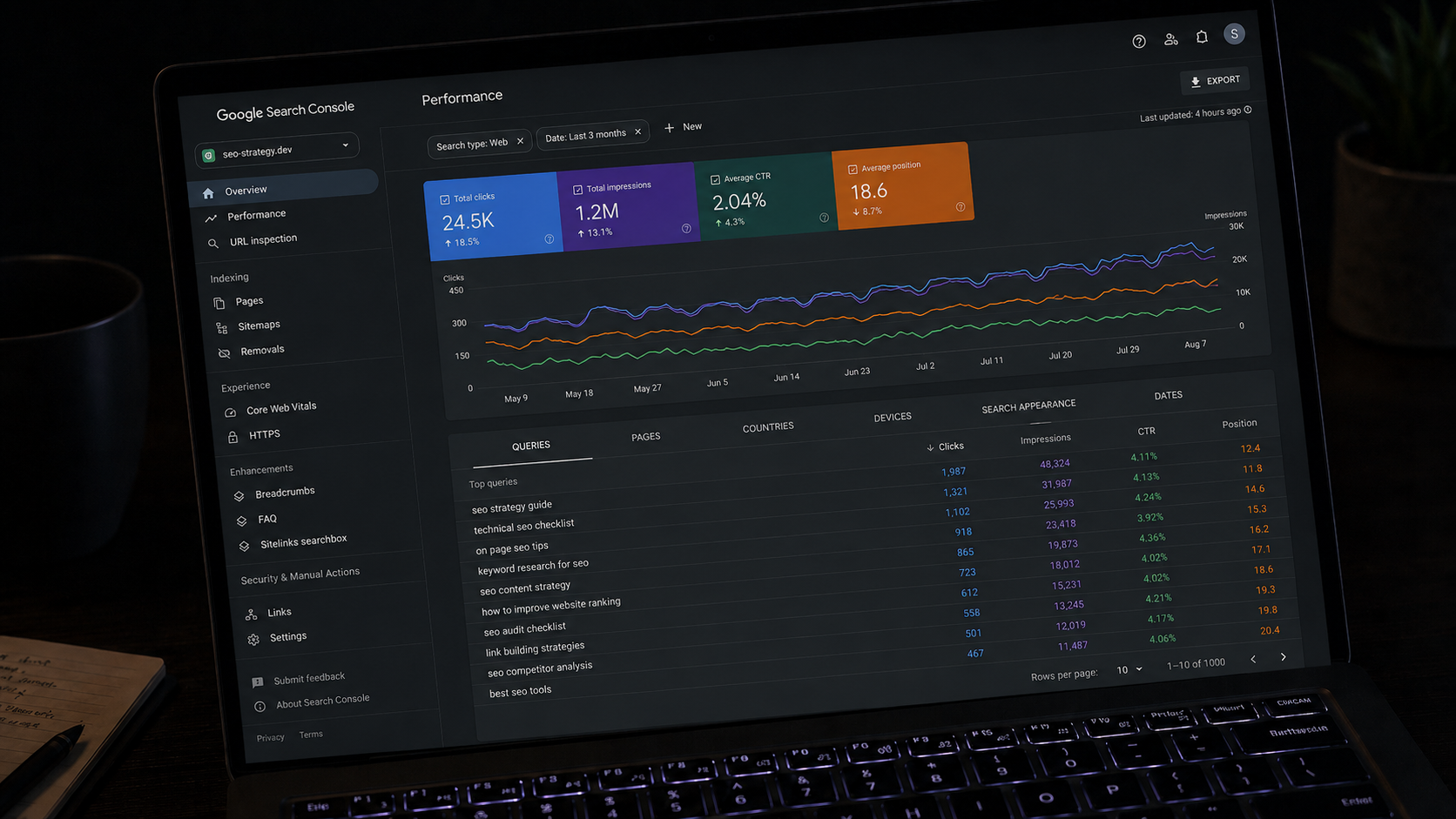The width and height of the screenshot is (1456, 819).
Task: Sort by the Clicks column arrow
Action: click(930, 447)
